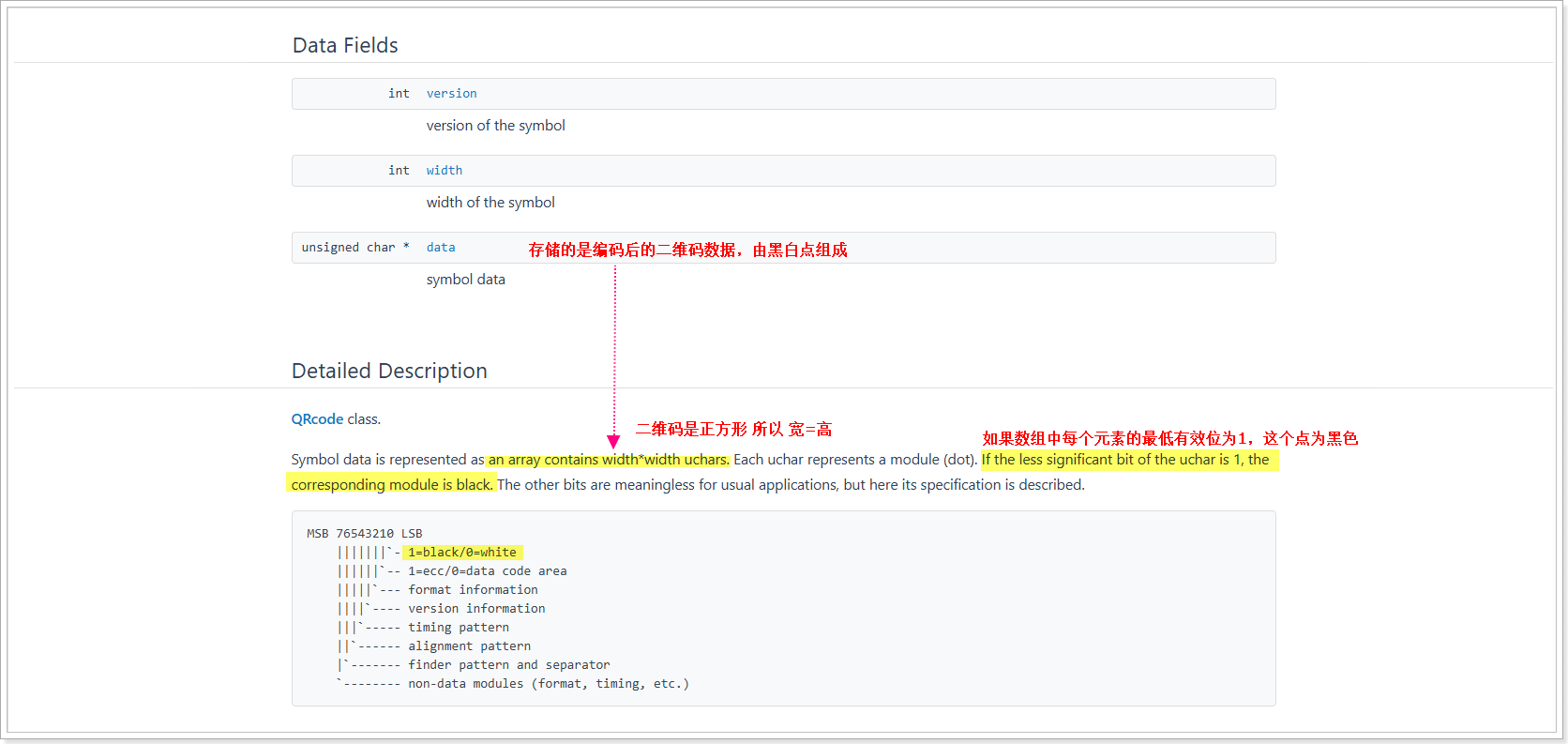Click the pink arrowhead below the dotted line
Viewport: 1568px width, 744px height.
(x=613, y=441)
